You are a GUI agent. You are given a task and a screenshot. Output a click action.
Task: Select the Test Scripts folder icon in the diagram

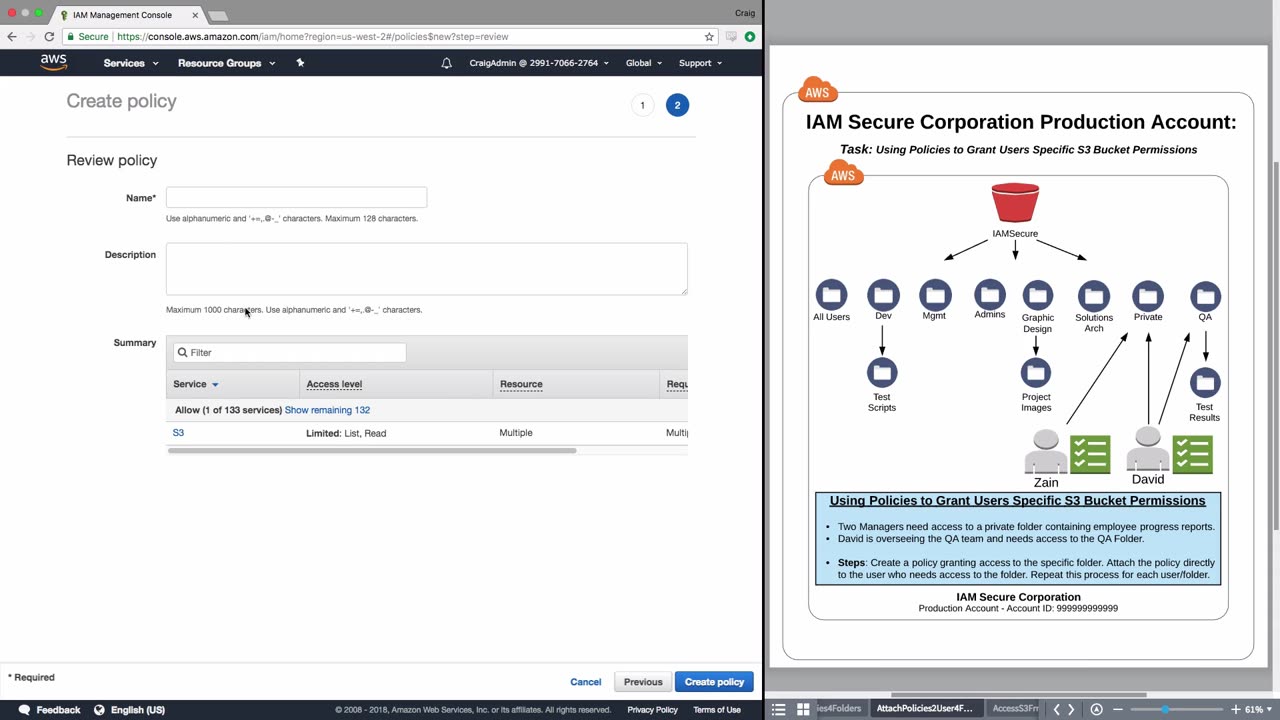(x=882, y=373)
